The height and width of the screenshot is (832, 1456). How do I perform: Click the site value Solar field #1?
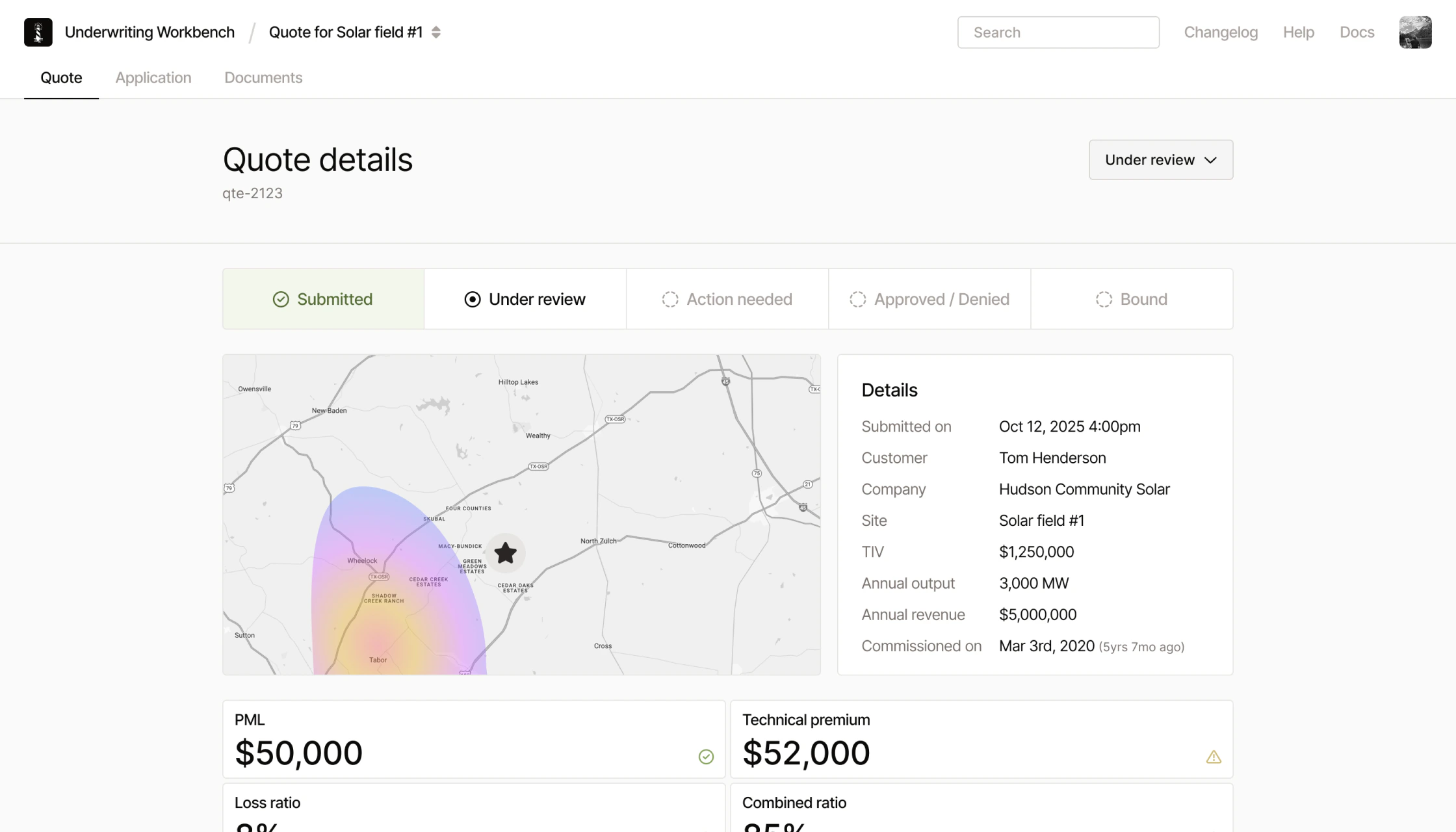click(x=1041, y=521)
